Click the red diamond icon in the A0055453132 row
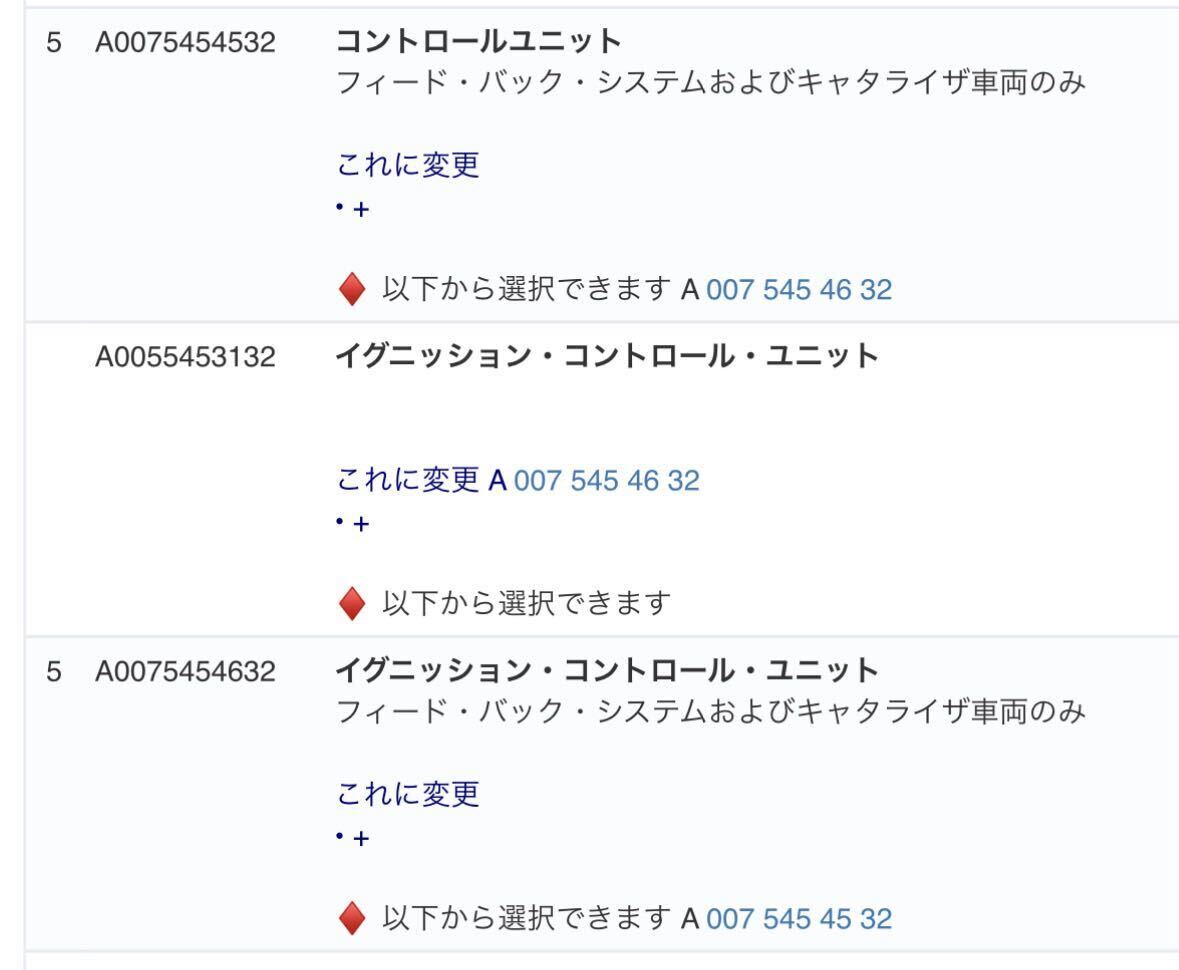Viewport: 1179px width, 970px height. click(x=353, y=604)
